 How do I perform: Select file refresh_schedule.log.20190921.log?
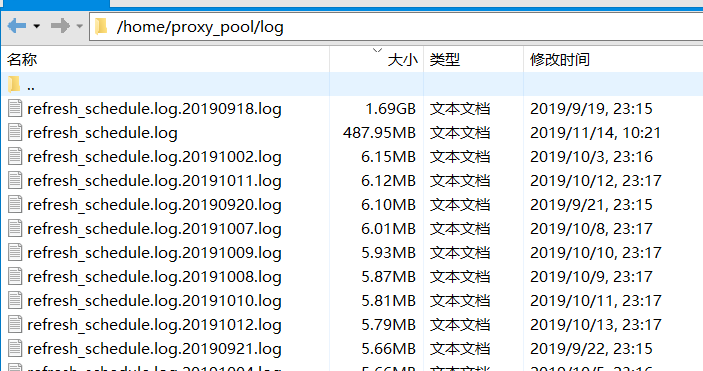coord(154,349)
